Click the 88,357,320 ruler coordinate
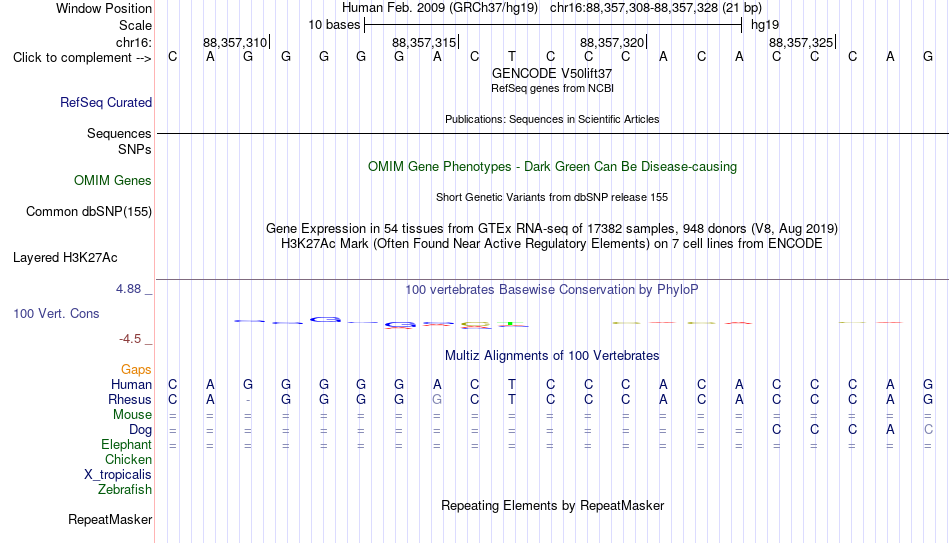 612,42
